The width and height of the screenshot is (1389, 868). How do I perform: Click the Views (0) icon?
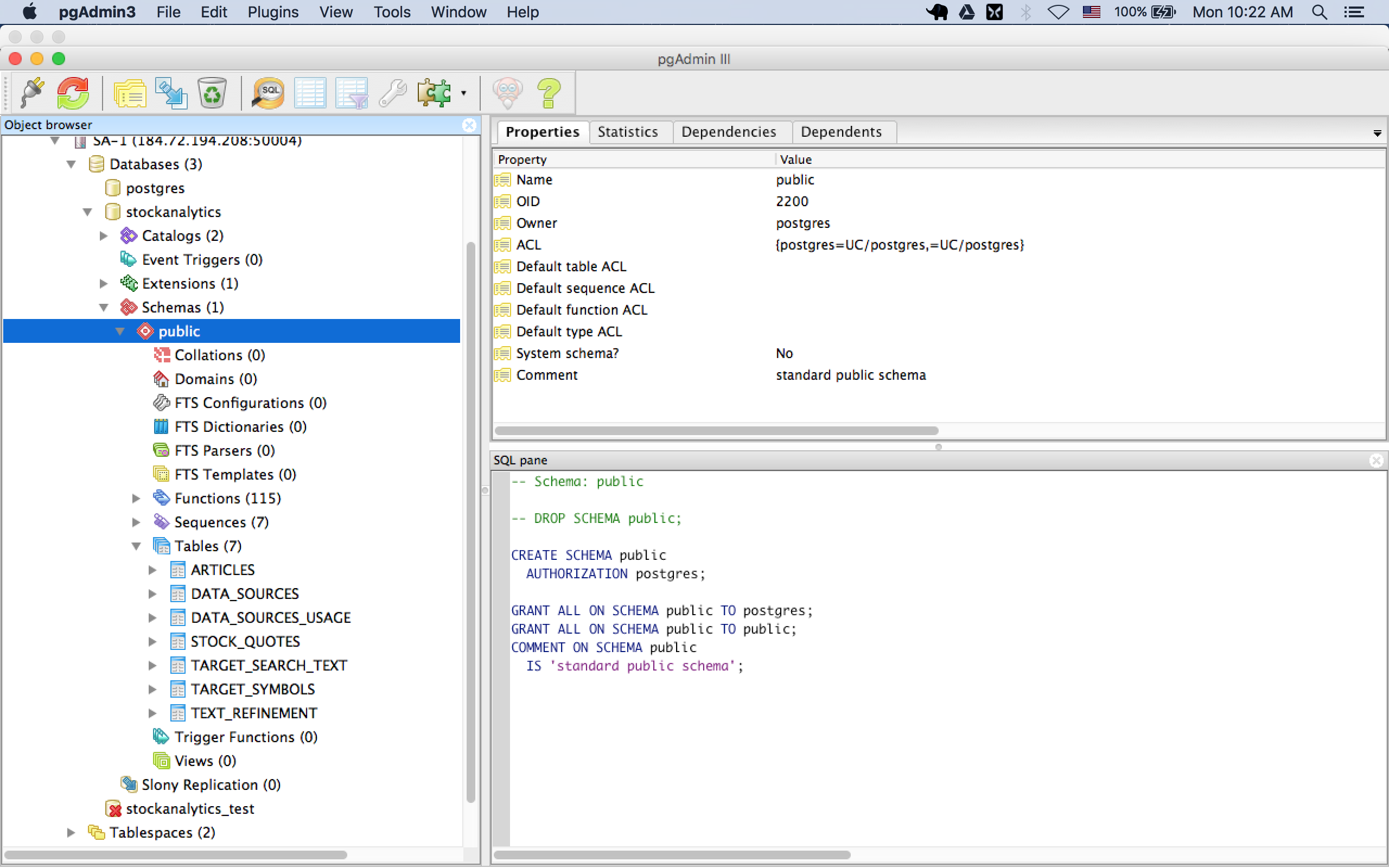point(161,761)
